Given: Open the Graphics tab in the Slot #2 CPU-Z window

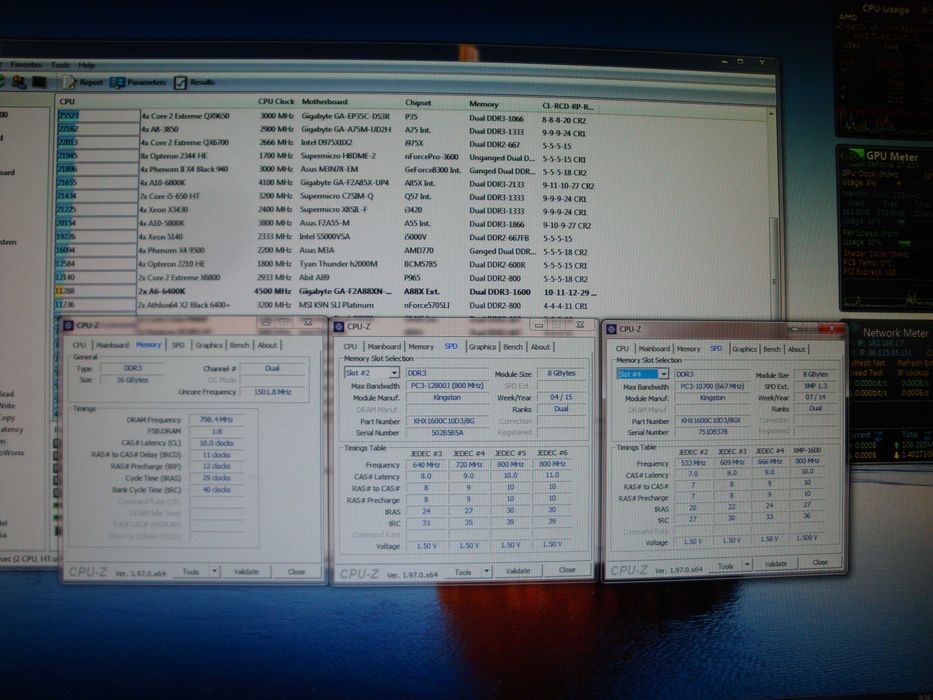Looking at the screenshot, I should tap(482, 346).
